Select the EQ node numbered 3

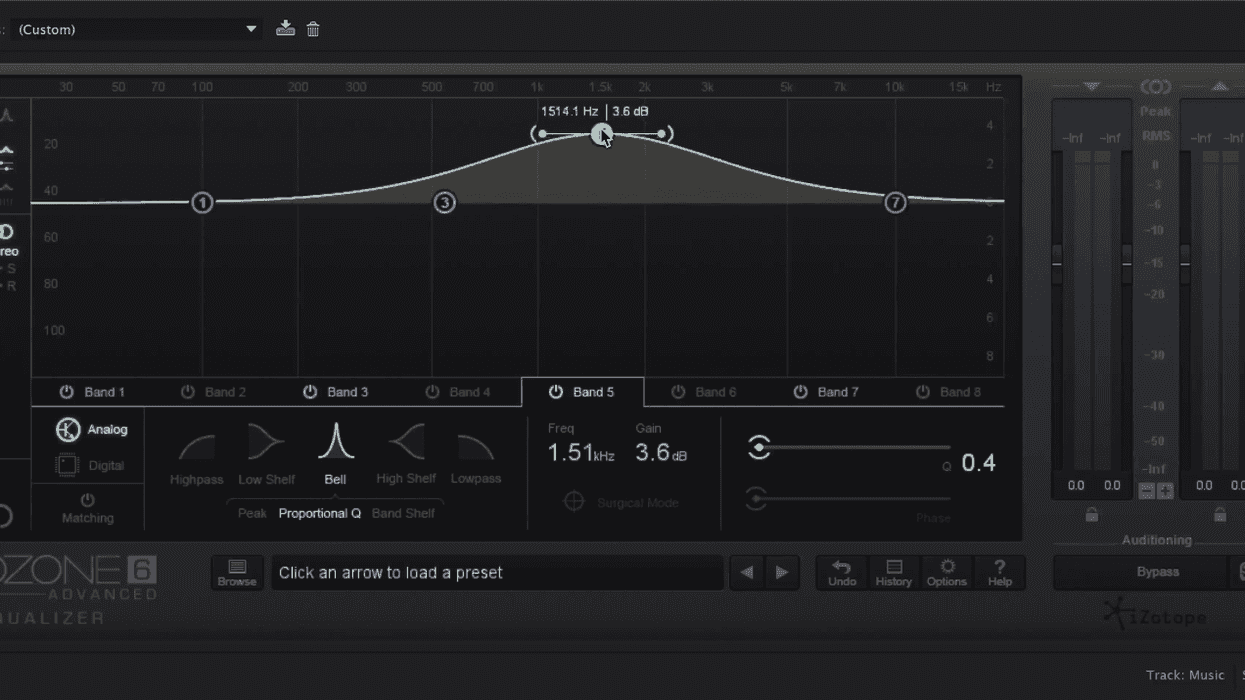click(x=444, y=202)
